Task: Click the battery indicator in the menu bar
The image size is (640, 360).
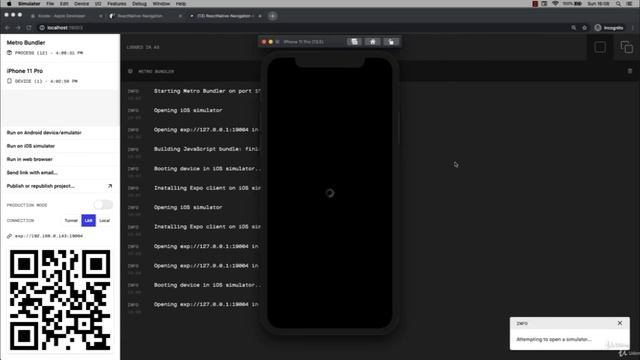Action: pyautogui.click(x=572, y=4)
